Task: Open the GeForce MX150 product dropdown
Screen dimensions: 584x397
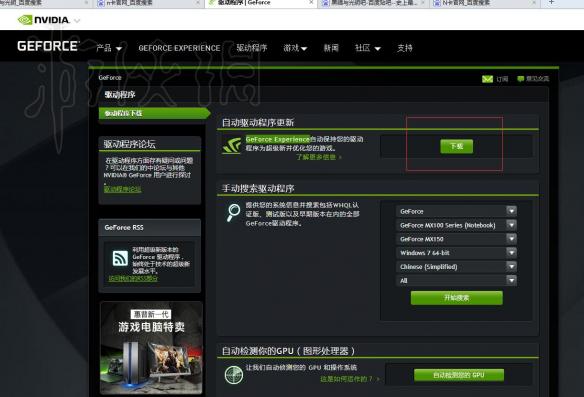Action: [456, 239]
